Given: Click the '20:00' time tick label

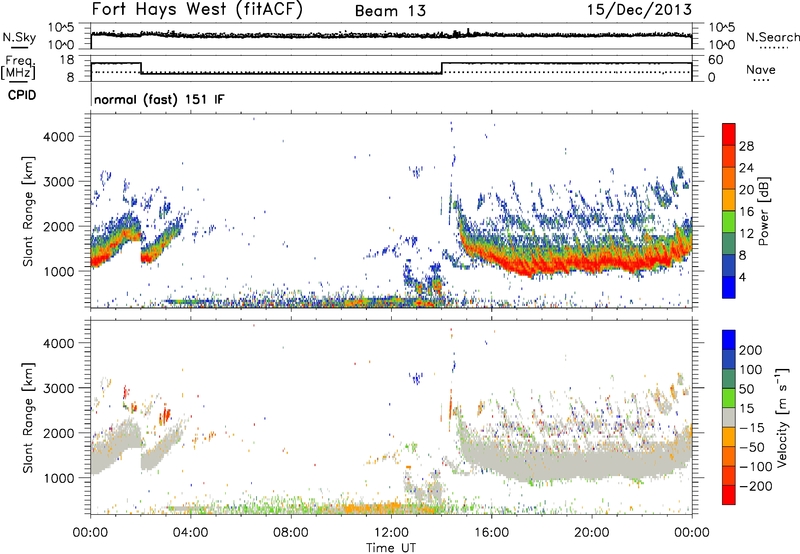Looking at the screenshot, I should click(591, 533).
